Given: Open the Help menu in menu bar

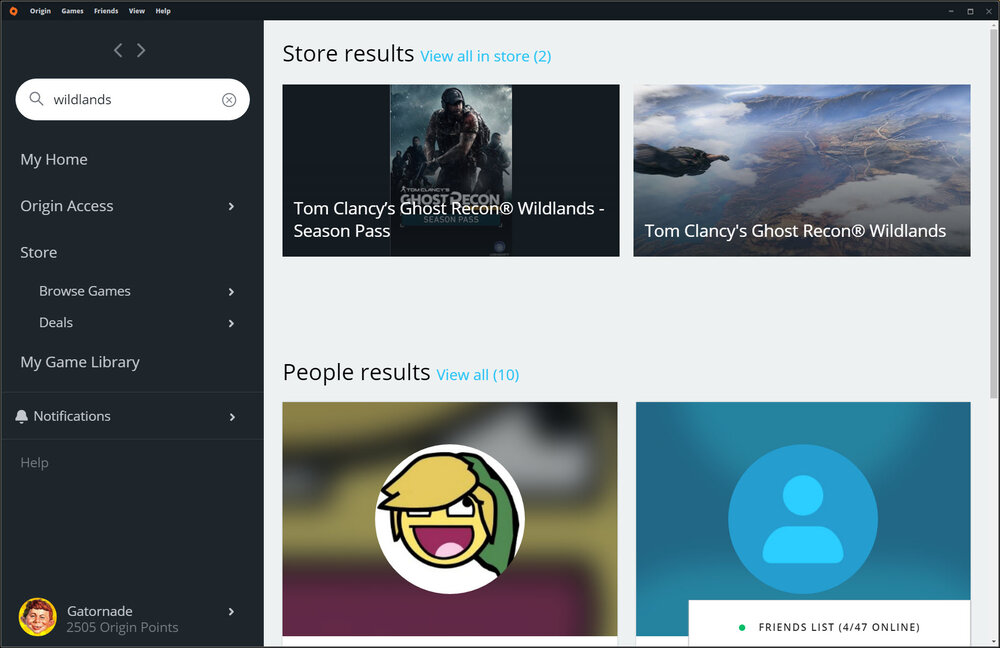Looking at the screenshot, I should [x=163, y=11].
